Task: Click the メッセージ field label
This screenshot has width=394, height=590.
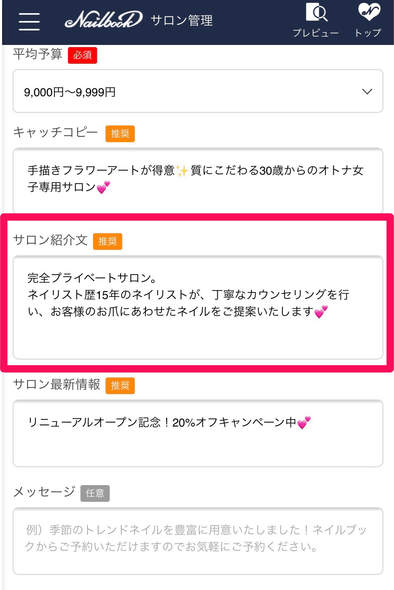Action: point(44,491)
